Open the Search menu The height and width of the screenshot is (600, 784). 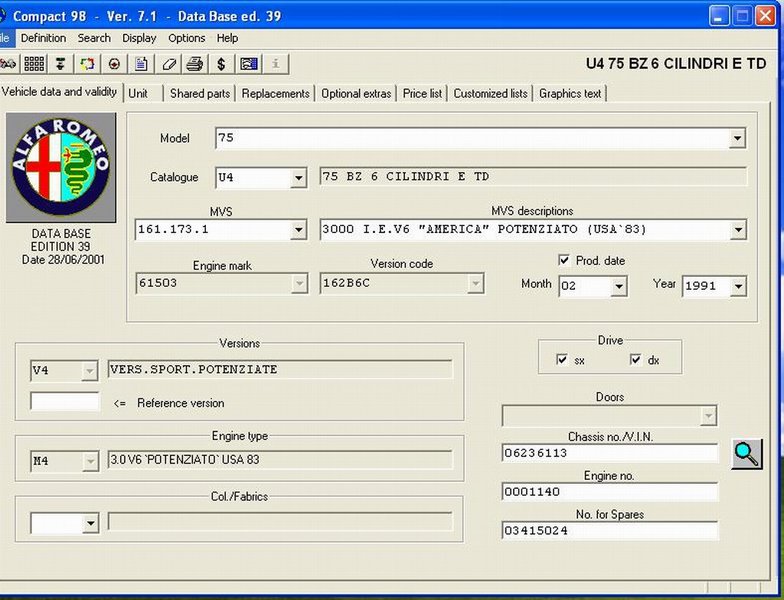(94, 38)
